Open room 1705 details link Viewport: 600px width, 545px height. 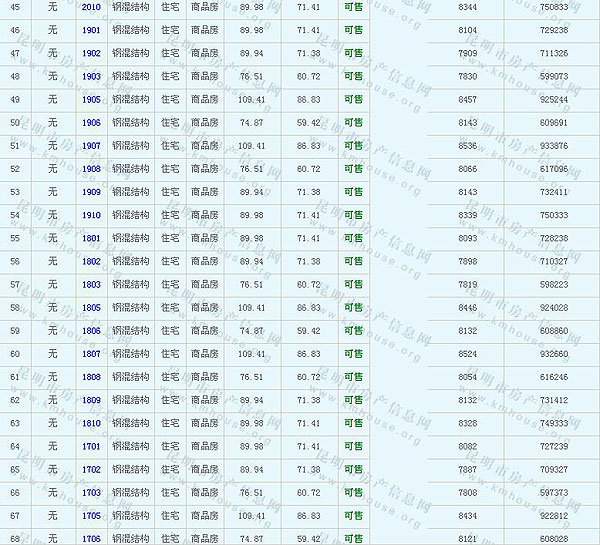coord(91,516)
